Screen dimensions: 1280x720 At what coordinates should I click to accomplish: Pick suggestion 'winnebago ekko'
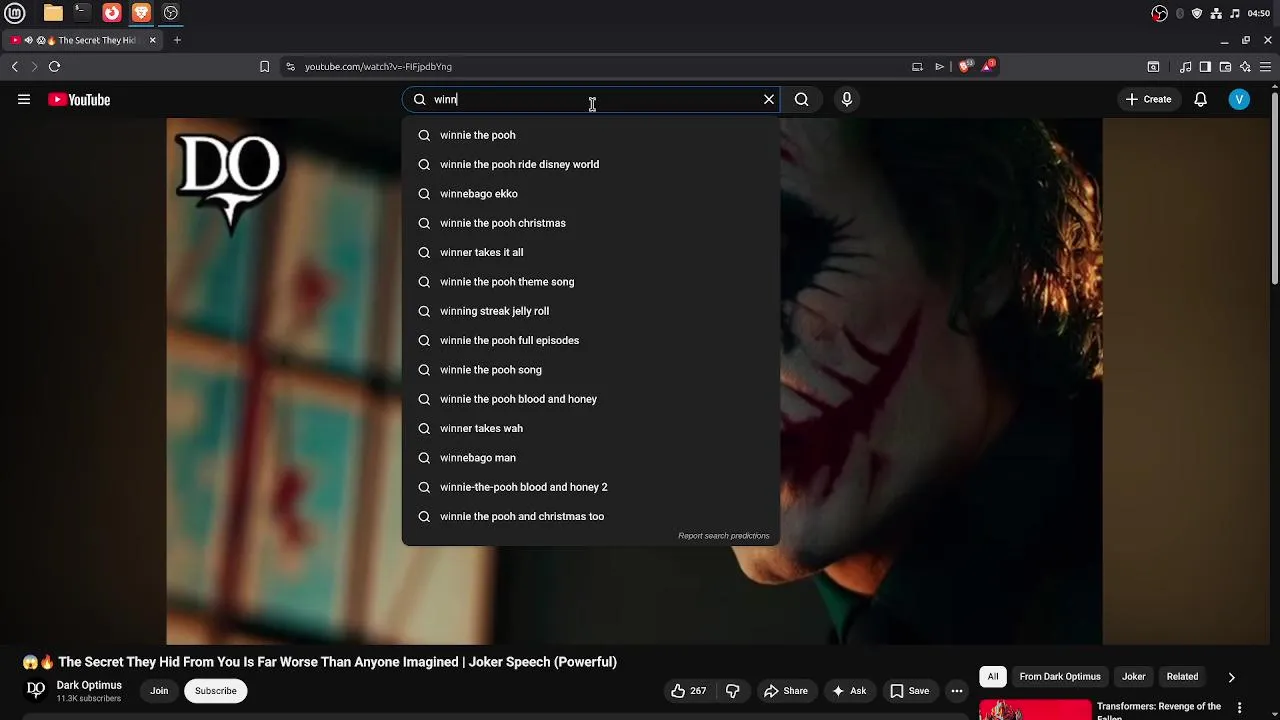tap(590, 194)
